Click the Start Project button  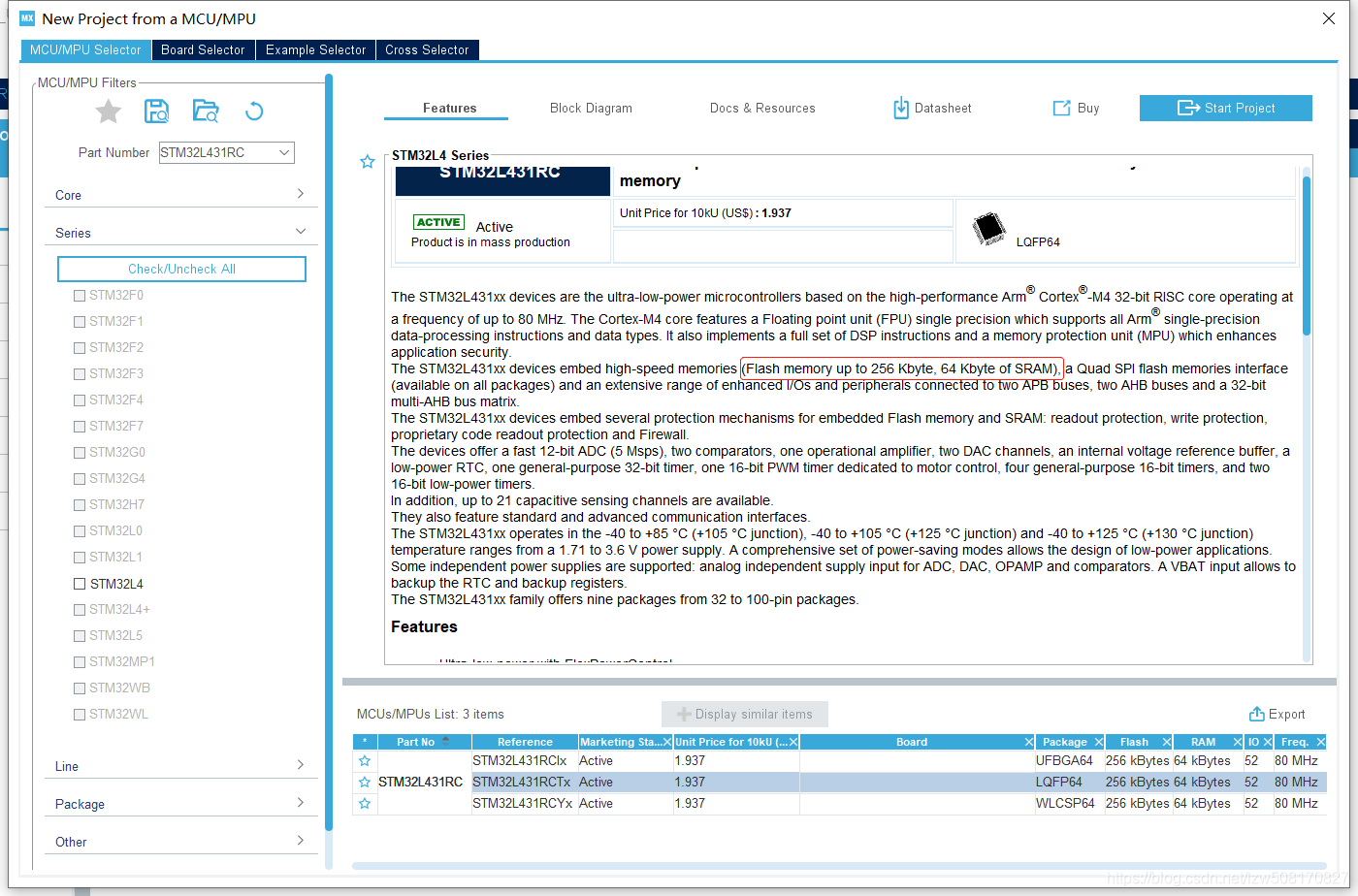[x=1225, y=108]
